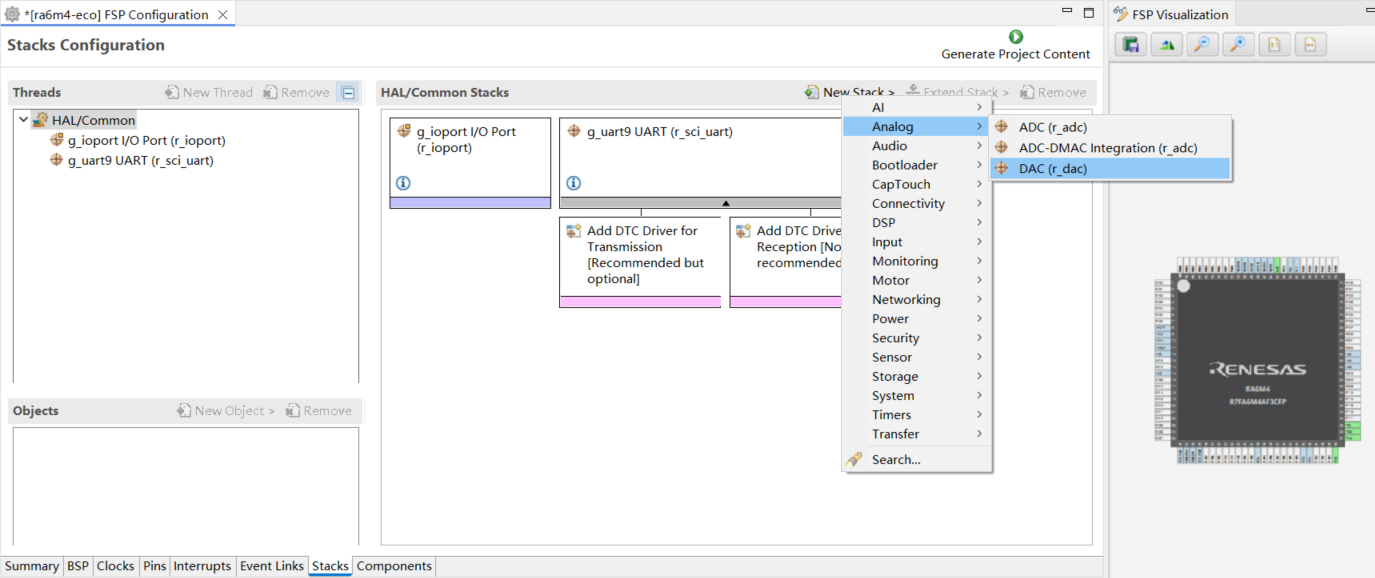The height and width of the screenshot is (578, 1375).
Task: Collapse all threads with the minus icon
Action: (347, 92)
